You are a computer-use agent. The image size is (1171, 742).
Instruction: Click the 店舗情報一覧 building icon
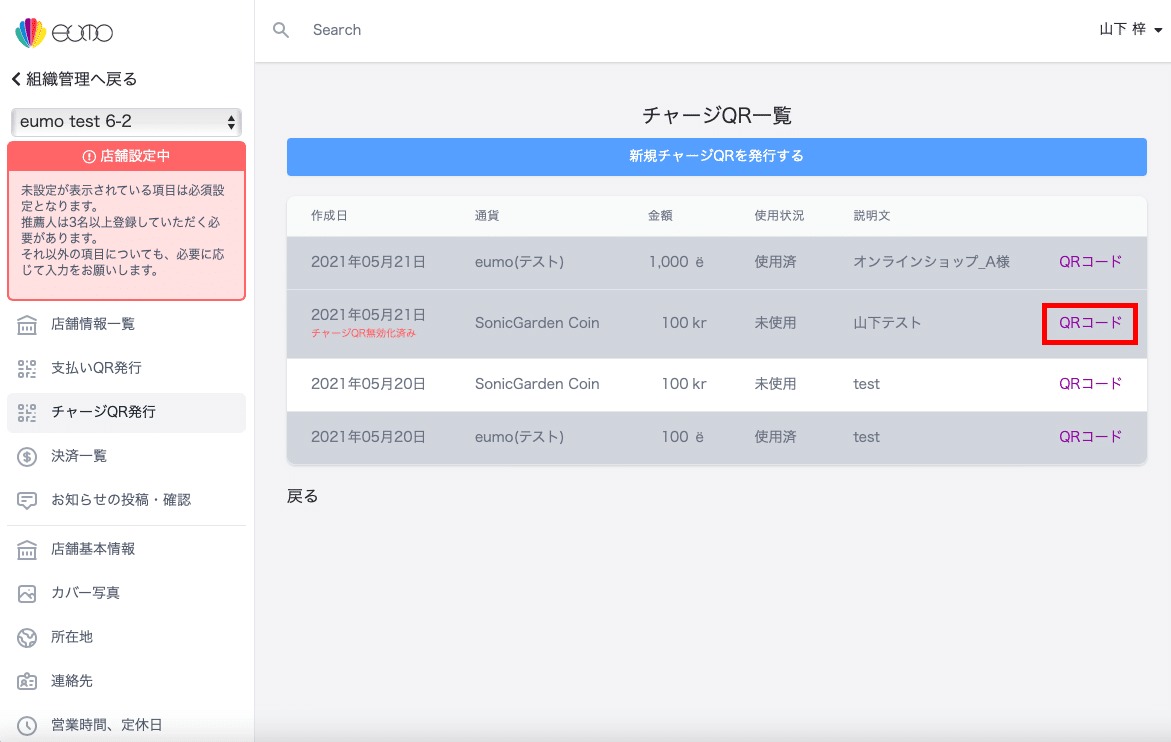pyautogui.click(x=27, y=324)
